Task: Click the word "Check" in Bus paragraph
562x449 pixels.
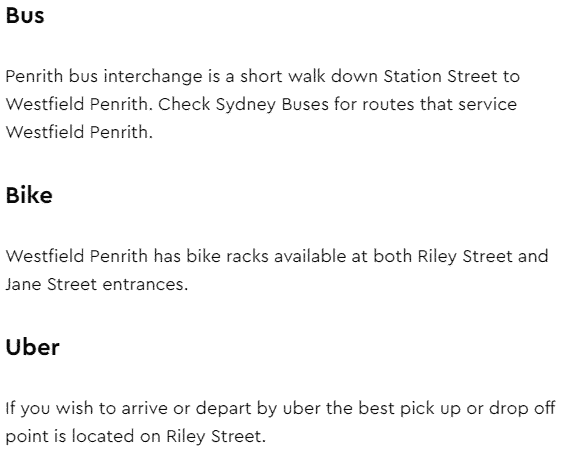Action: tap(184, 104)
